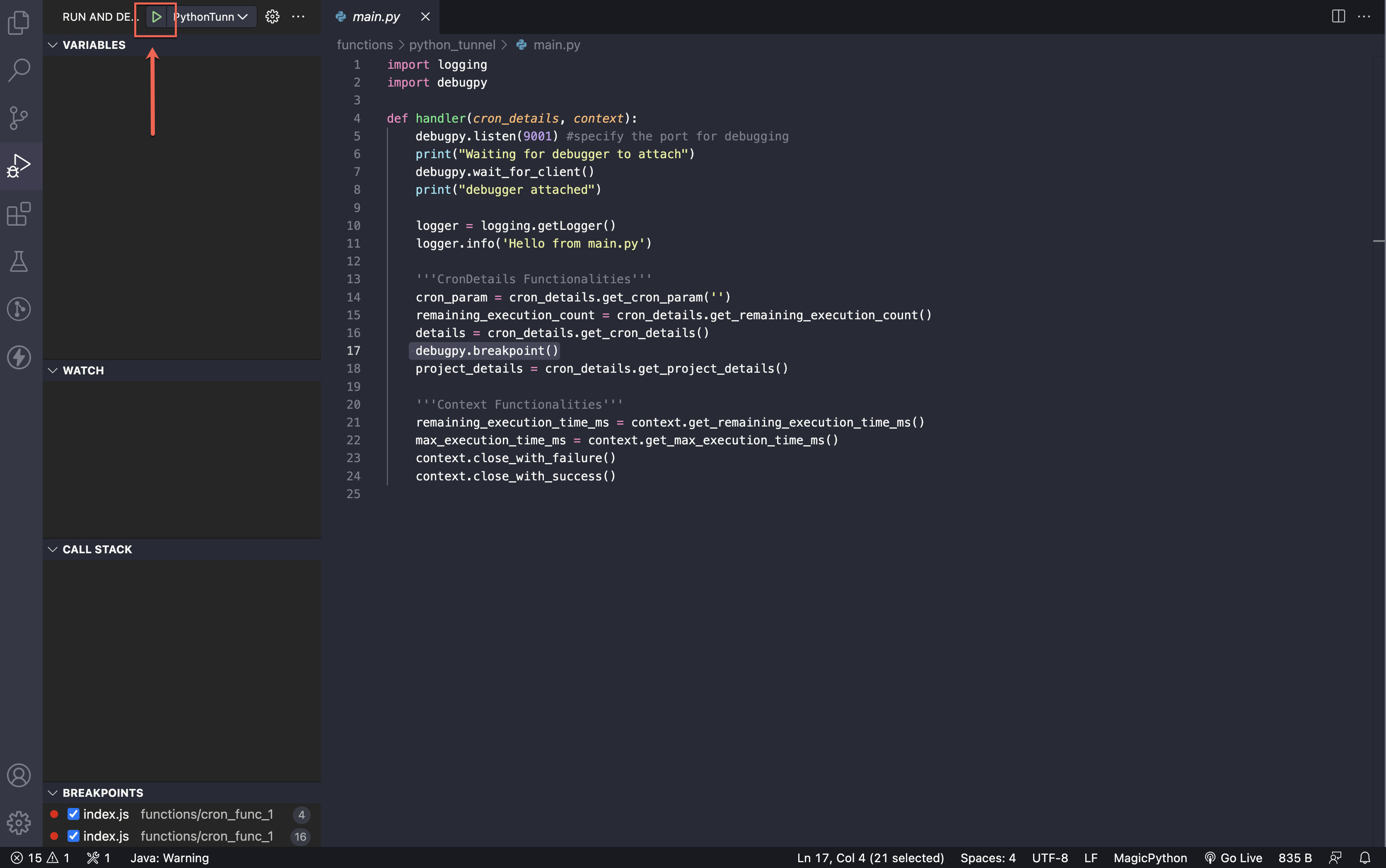Image resolution: width=1386 pixels, height=868 pixels.
Task: Click the debugpy.wait_for_client() line
Action: tap(505, 171)
